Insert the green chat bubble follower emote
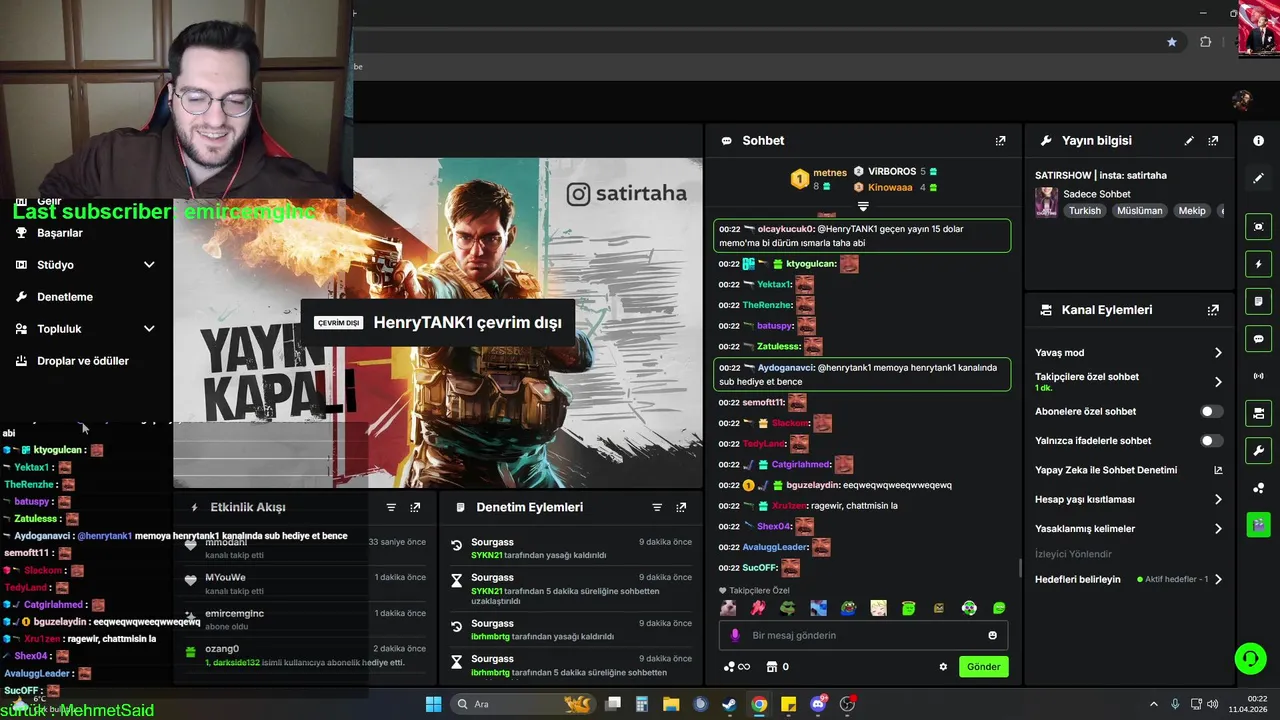 click(999, 608)
